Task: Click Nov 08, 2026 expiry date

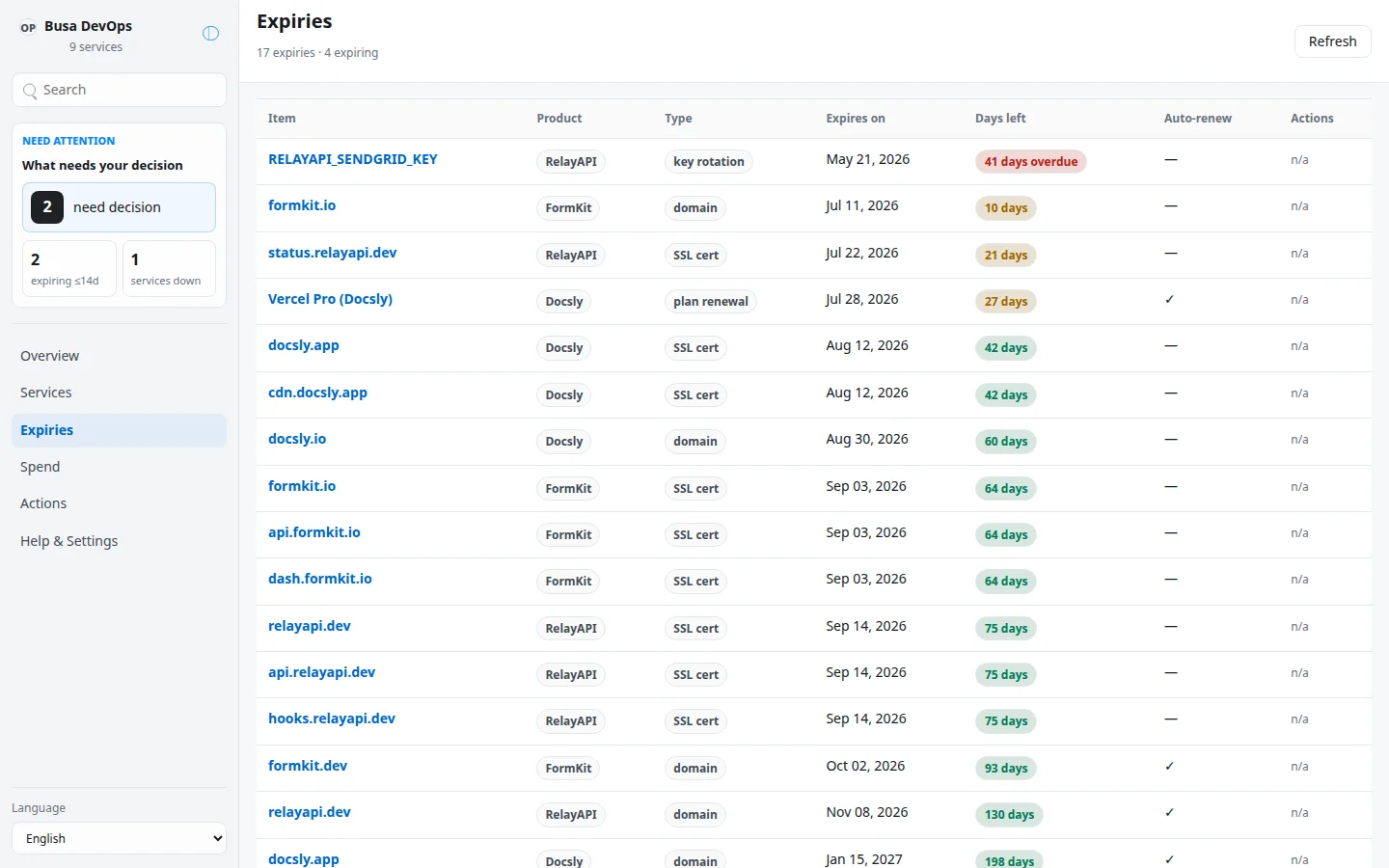Action: click(x=867, y=812)
